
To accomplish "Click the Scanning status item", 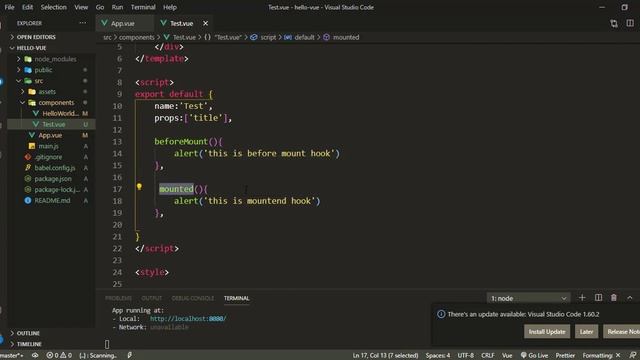I will [98, 356].
